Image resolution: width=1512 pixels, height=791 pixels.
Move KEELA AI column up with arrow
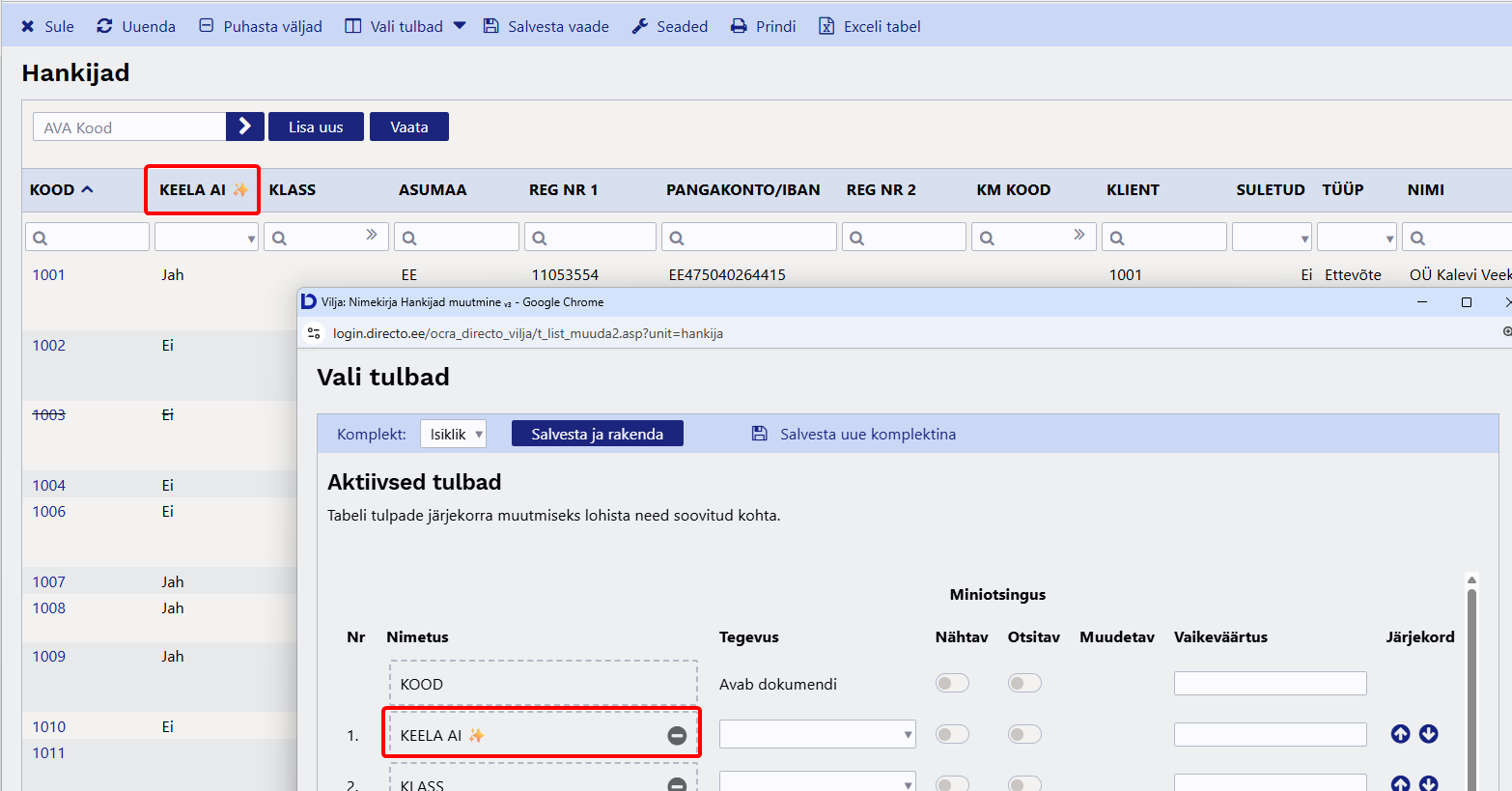tap(1400, 734)
